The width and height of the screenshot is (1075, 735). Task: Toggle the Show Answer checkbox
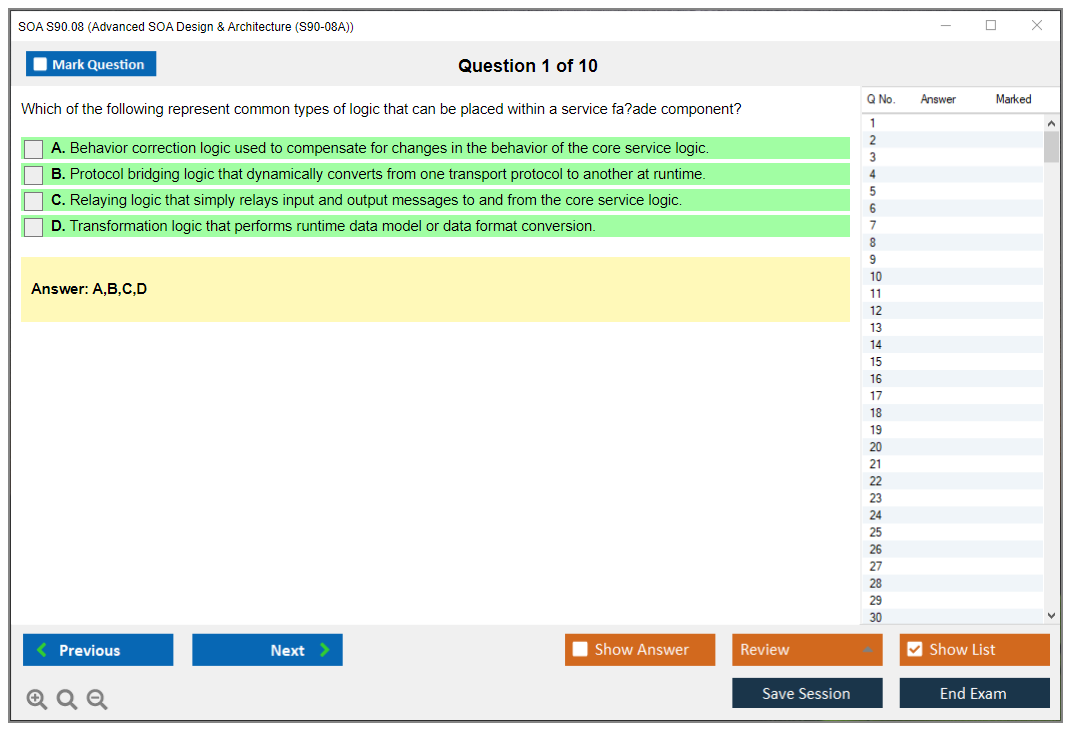(581, 650)
